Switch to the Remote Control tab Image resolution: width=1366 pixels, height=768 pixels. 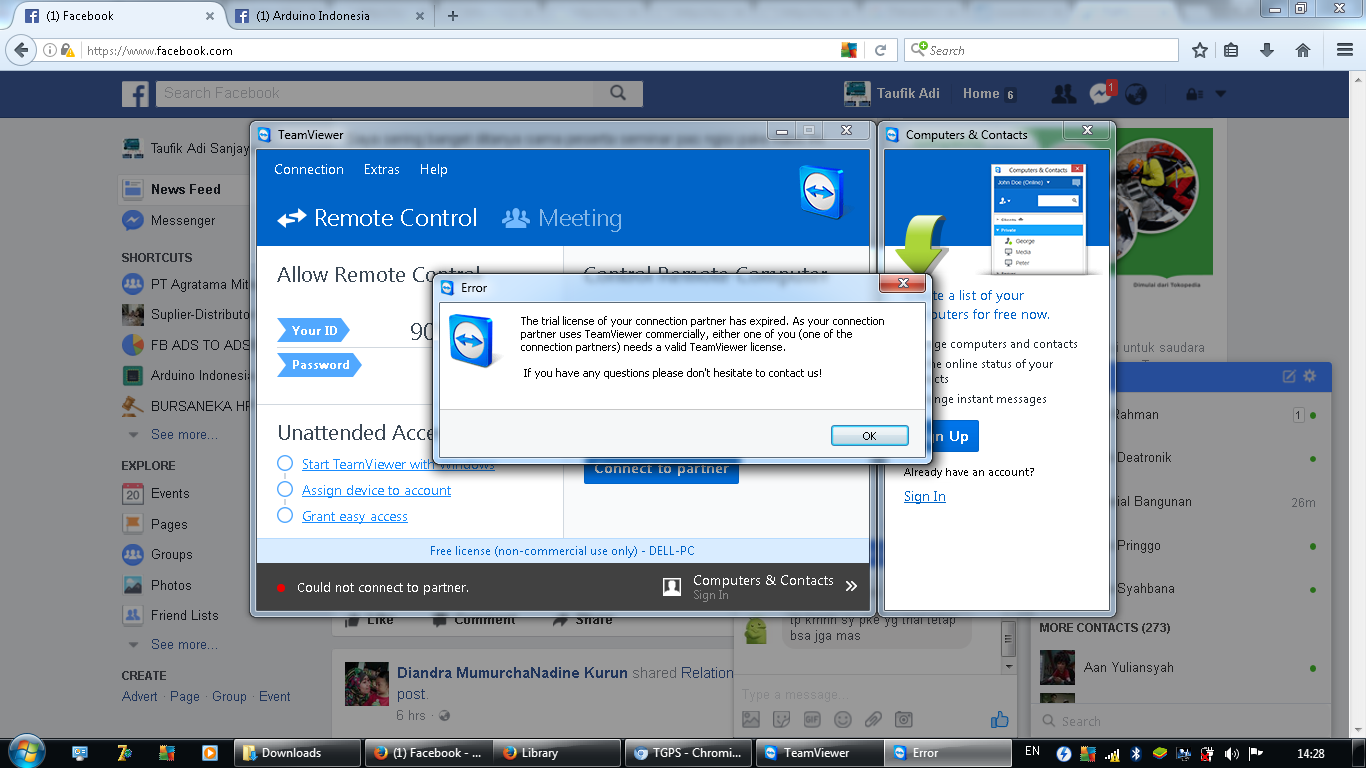click(x=378, y=218)
